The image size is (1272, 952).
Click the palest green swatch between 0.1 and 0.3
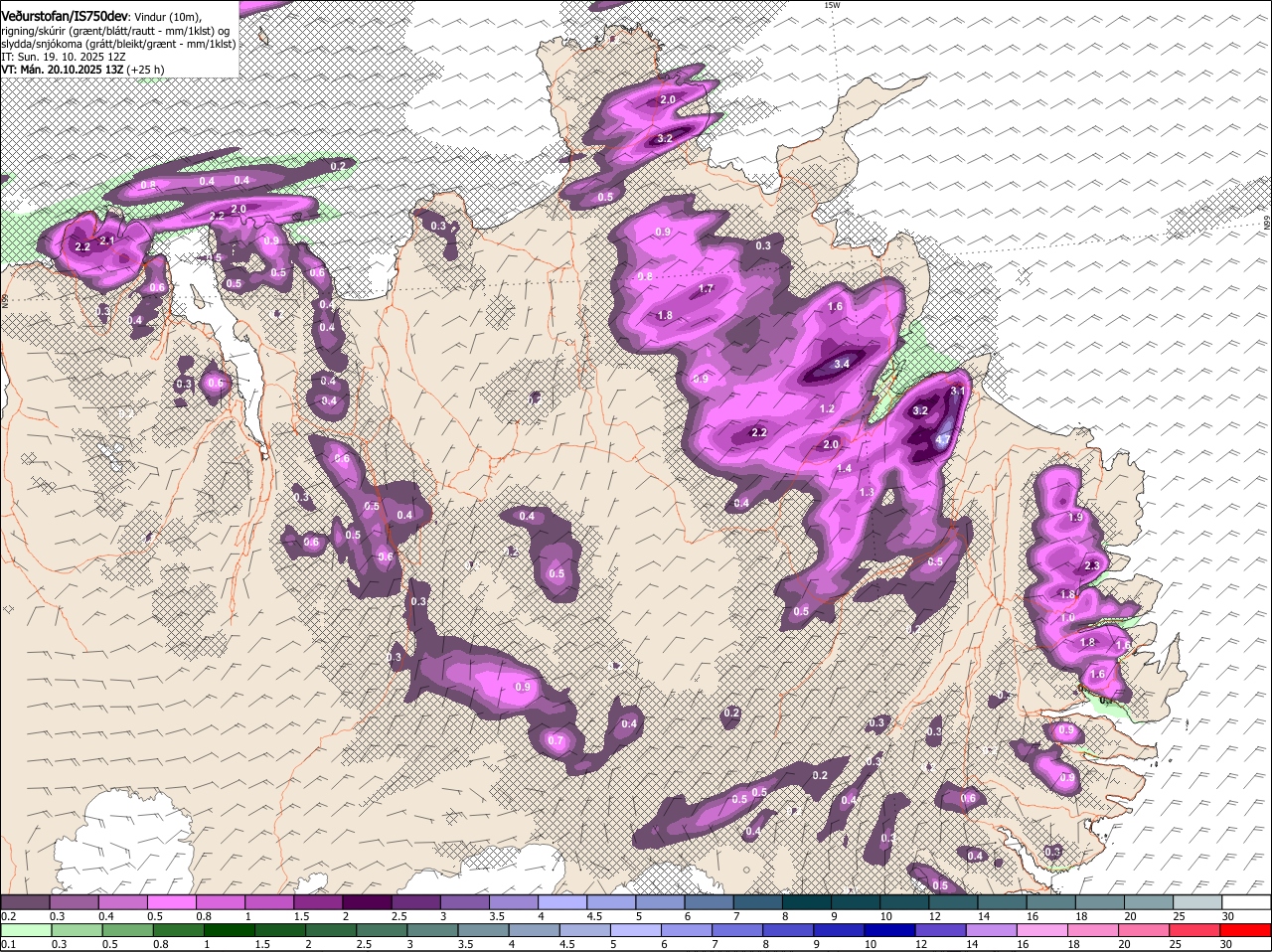click(26, 930)
